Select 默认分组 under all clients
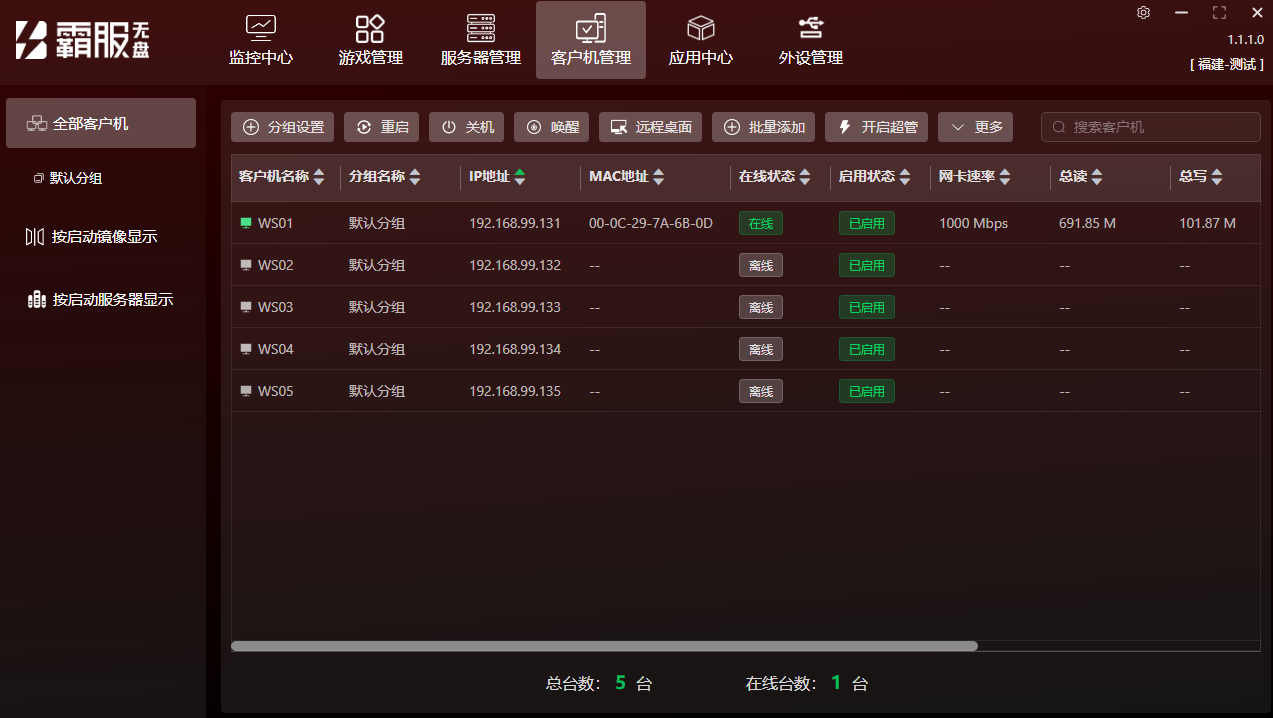Image resolution: width=1273 pixels, height=718 pixels. [x=76, y=178]
